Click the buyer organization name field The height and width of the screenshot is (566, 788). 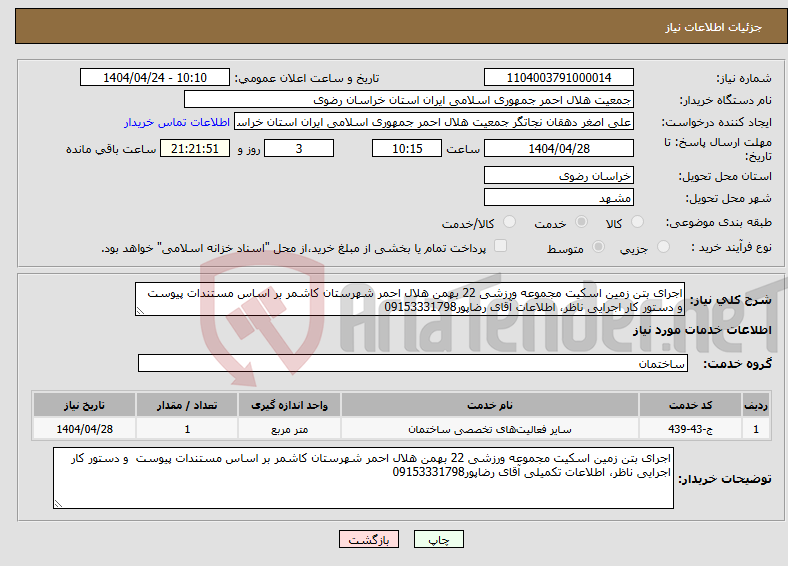pos(409,100)
